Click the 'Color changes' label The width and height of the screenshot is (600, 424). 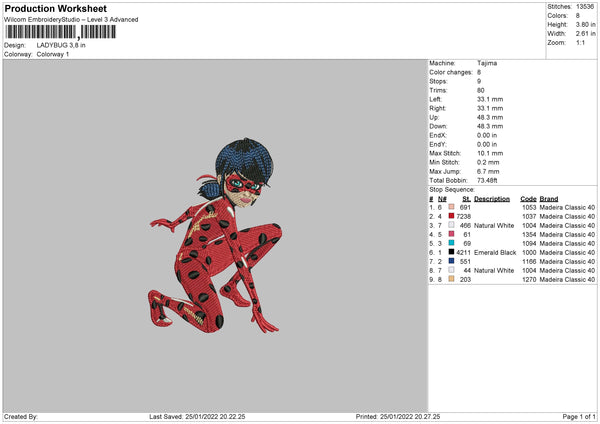pos(451,72)
